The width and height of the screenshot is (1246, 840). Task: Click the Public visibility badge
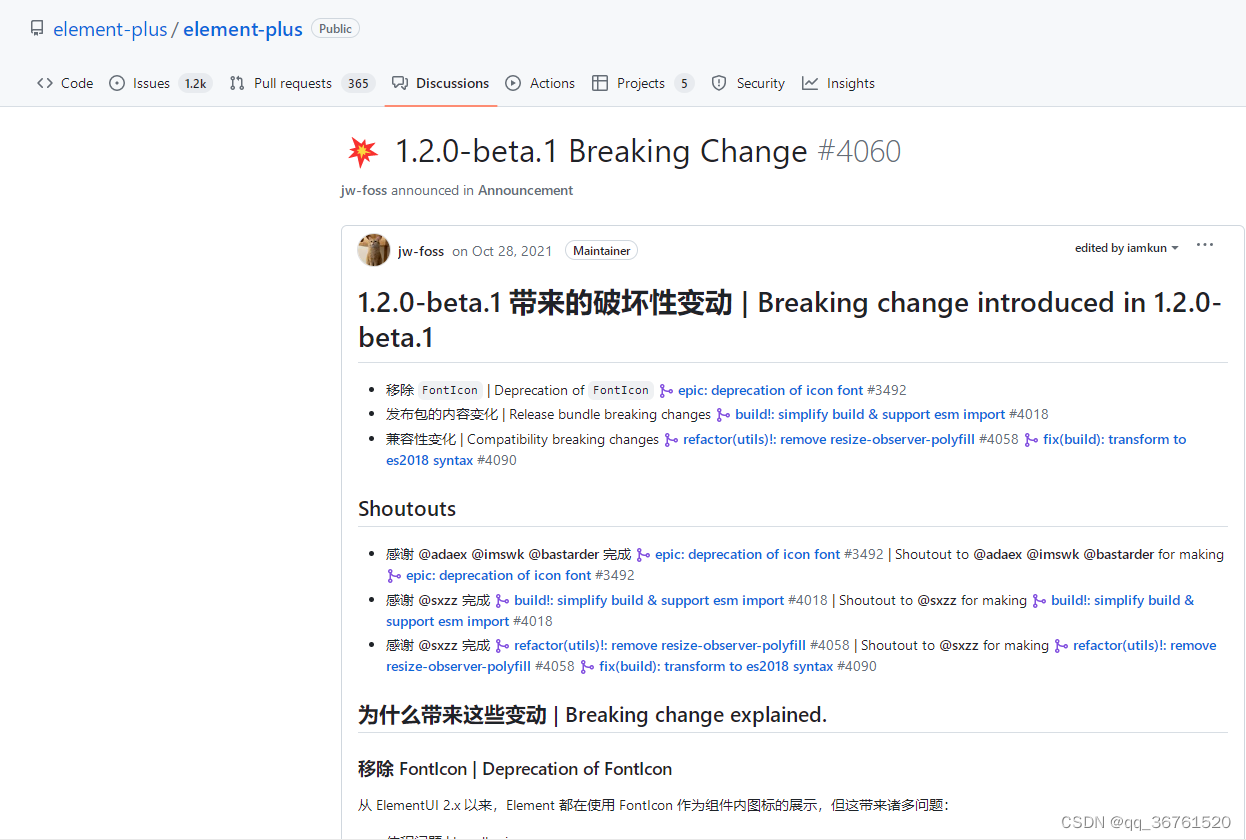click(335, 29)
